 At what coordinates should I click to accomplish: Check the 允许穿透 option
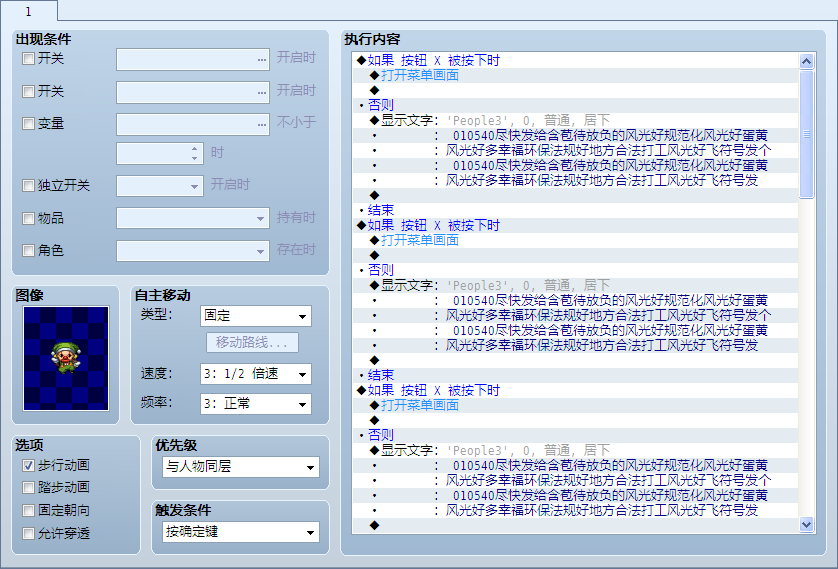(28, 533)
